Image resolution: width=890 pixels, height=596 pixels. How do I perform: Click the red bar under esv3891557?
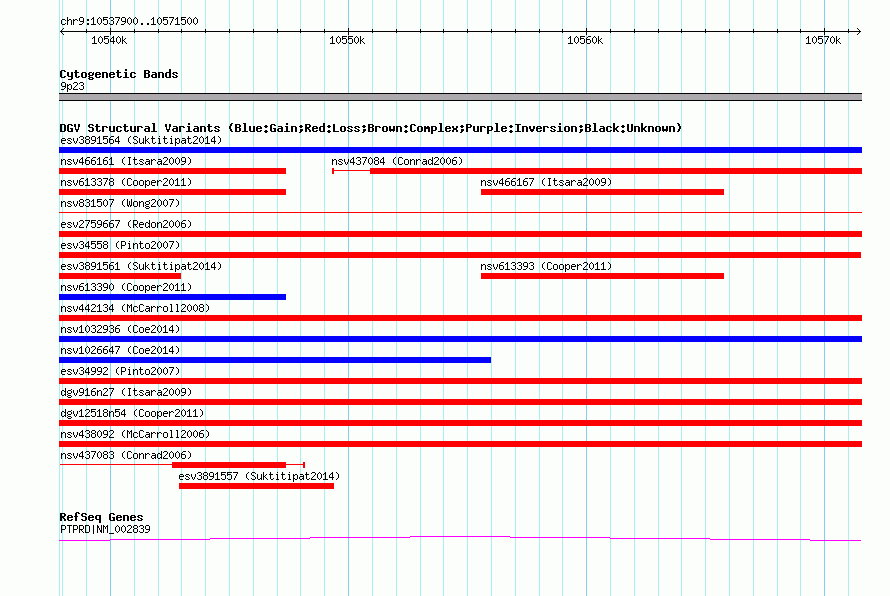[x=257, y=486]
